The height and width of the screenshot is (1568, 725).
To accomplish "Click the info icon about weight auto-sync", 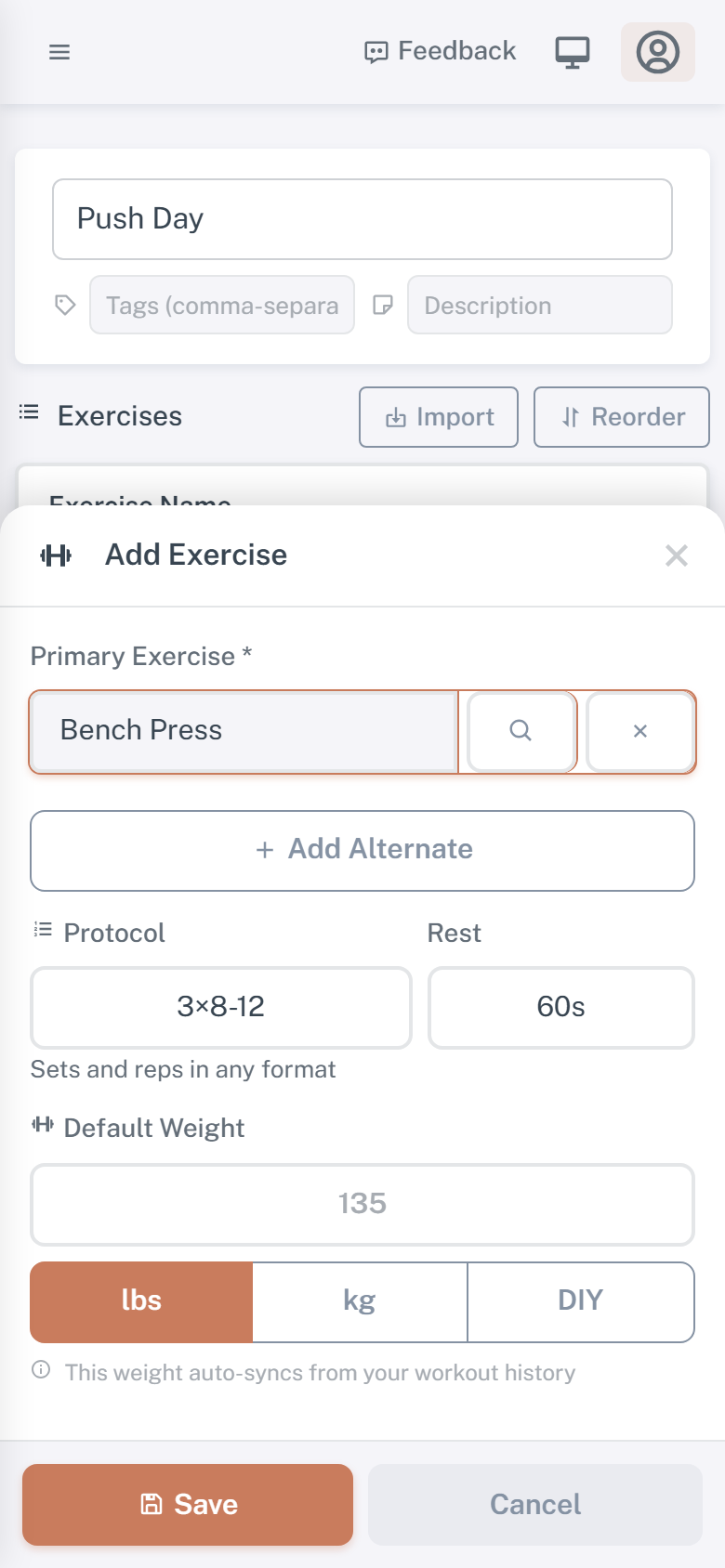I will [40, 1372].
